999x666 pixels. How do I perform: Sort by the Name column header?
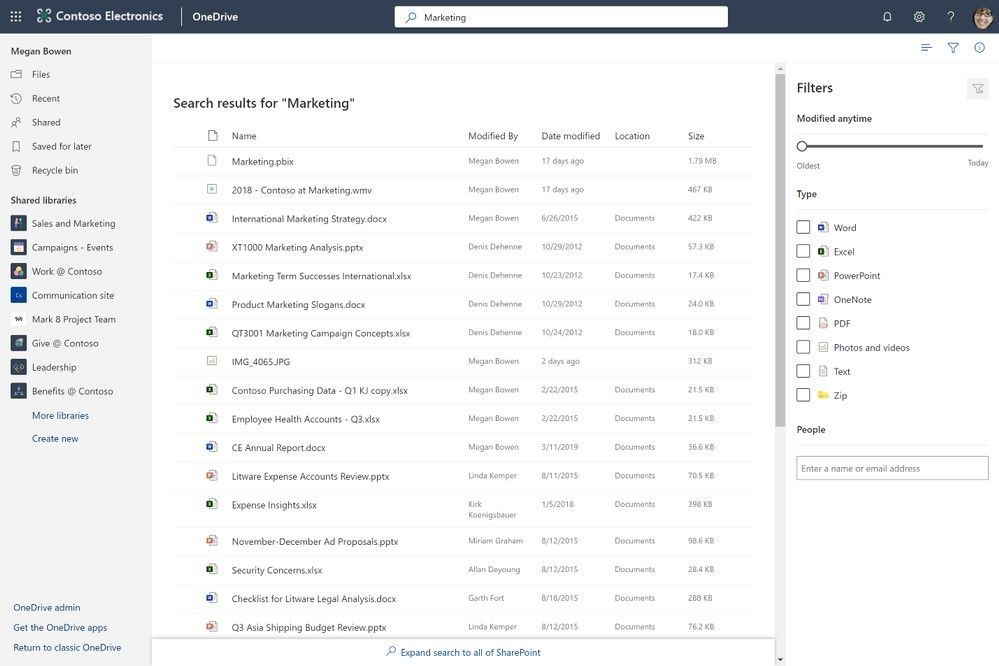[244, 136]
